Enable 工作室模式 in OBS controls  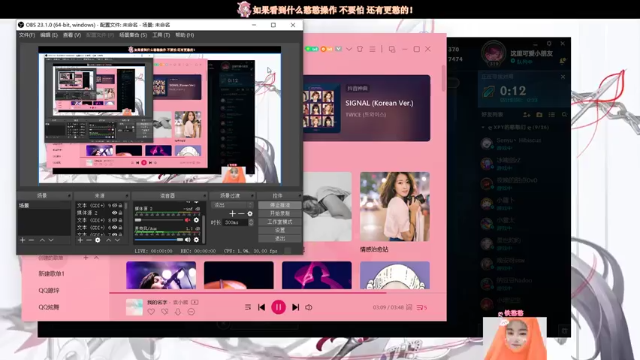[280, 222]
